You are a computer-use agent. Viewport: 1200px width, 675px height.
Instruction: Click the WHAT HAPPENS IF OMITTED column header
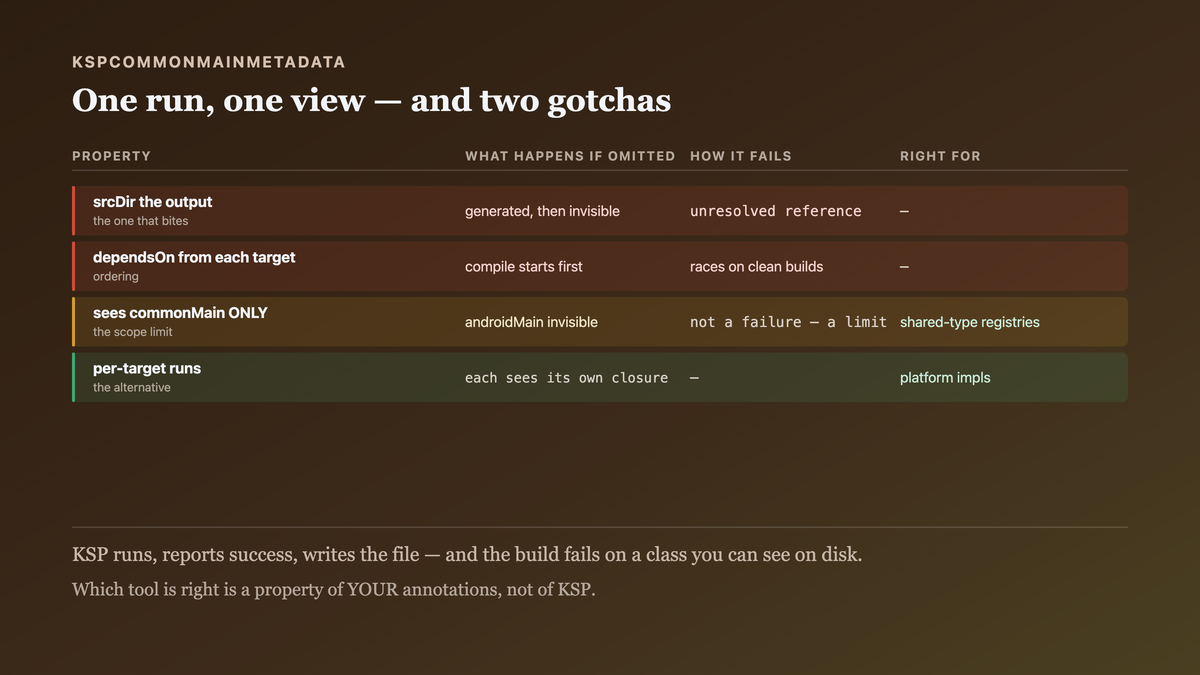pyautogui.click(x=570, y=156)
